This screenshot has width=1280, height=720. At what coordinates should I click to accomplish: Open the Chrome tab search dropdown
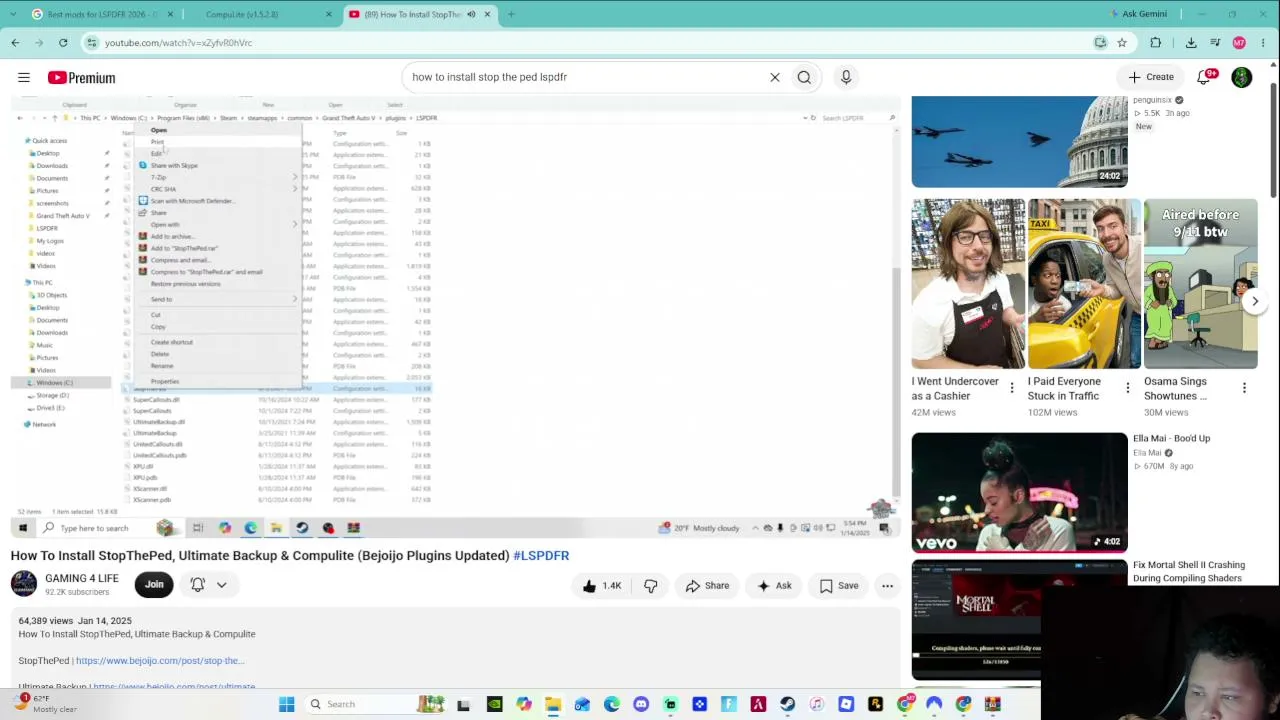(15, 14)
